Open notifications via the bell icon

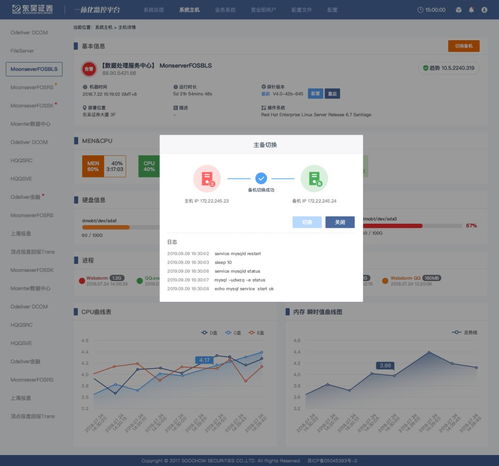click(471, 10)
